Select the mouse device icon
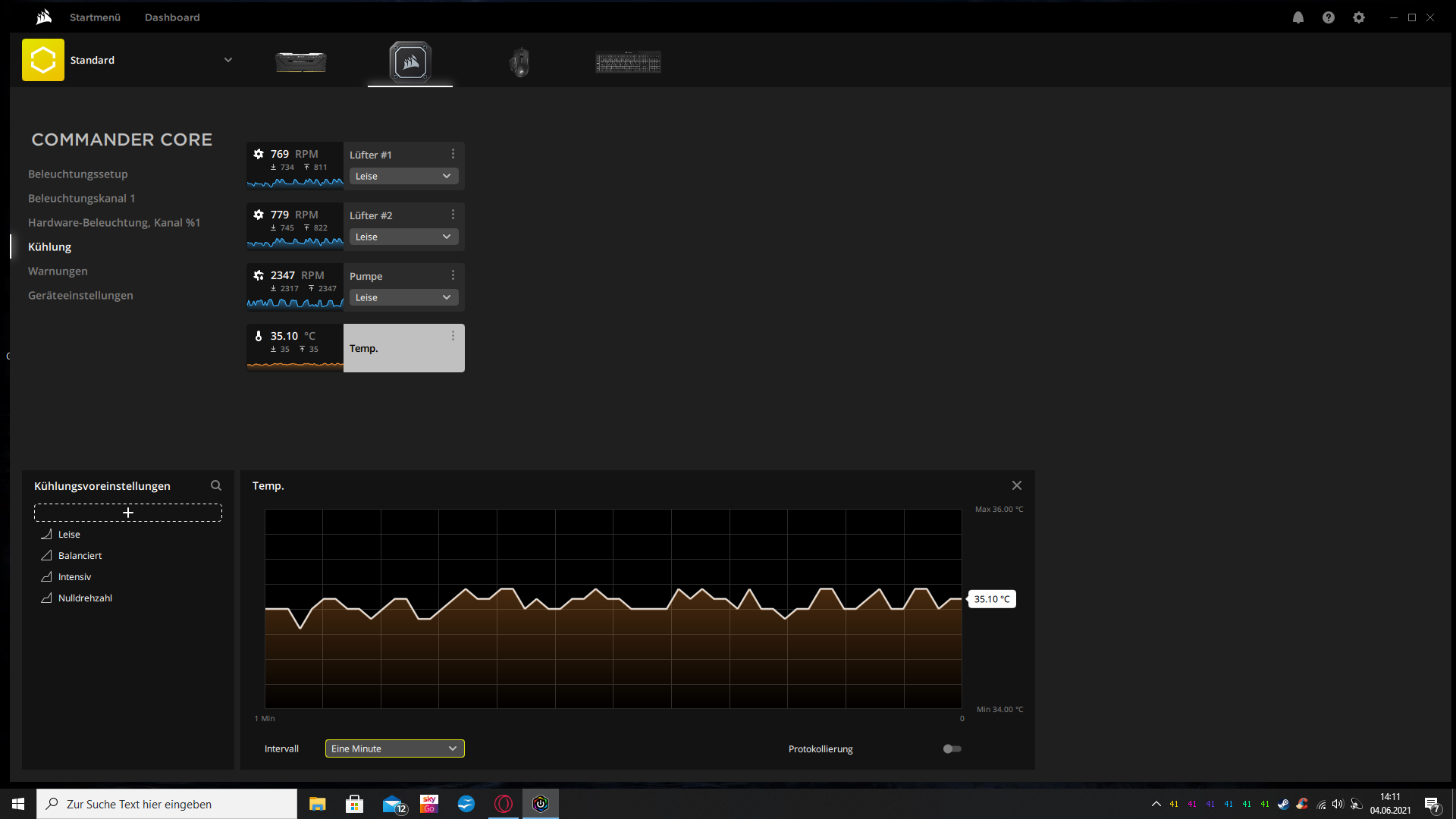This screenshot has height=819, width=1456. [x=519, y=62]
